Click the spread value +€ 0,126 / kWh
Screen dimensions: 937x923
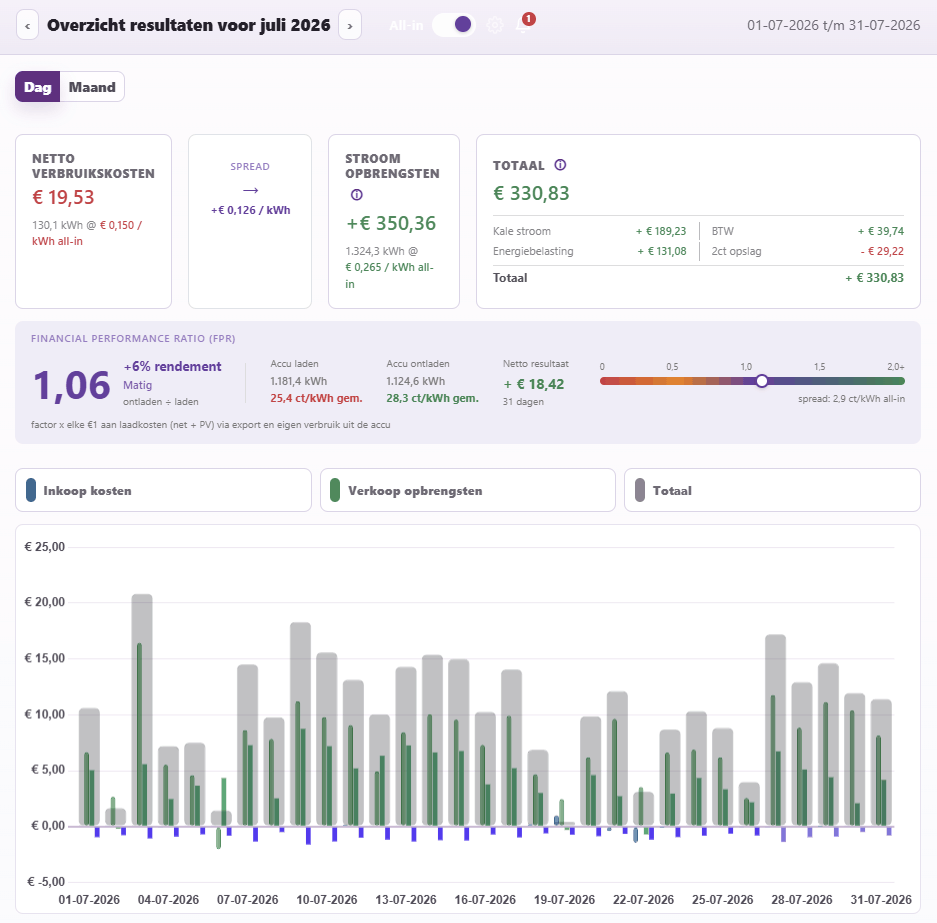pos(250,210)
